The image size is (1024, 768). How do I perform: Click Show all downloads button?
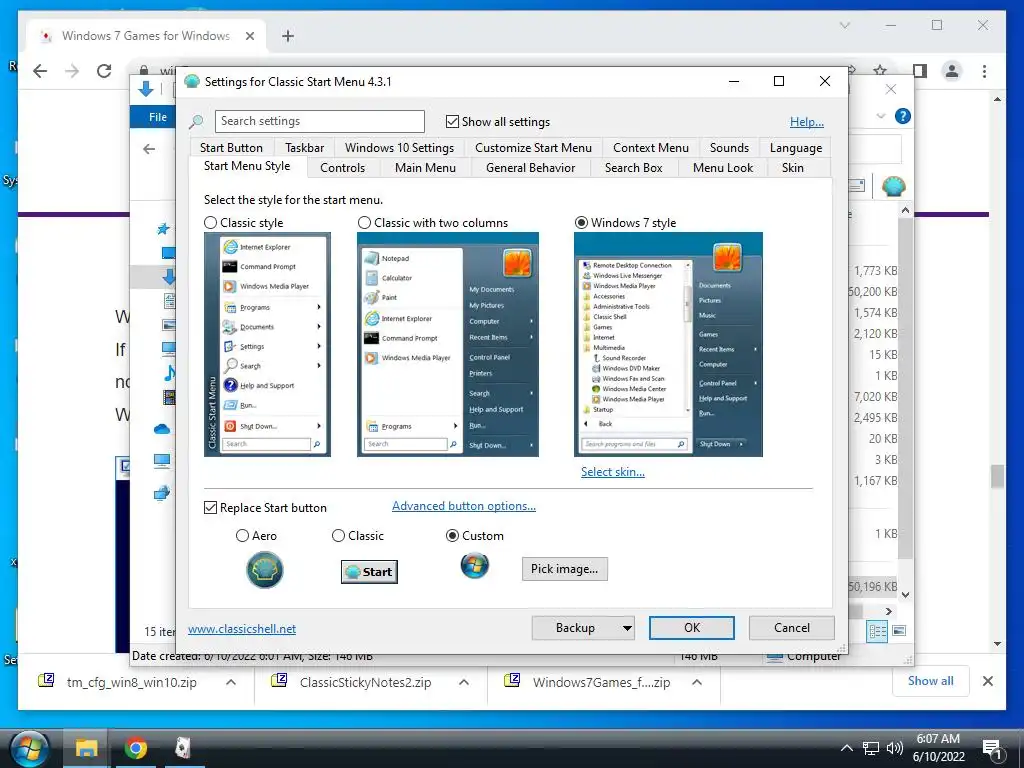pos(931,681)
